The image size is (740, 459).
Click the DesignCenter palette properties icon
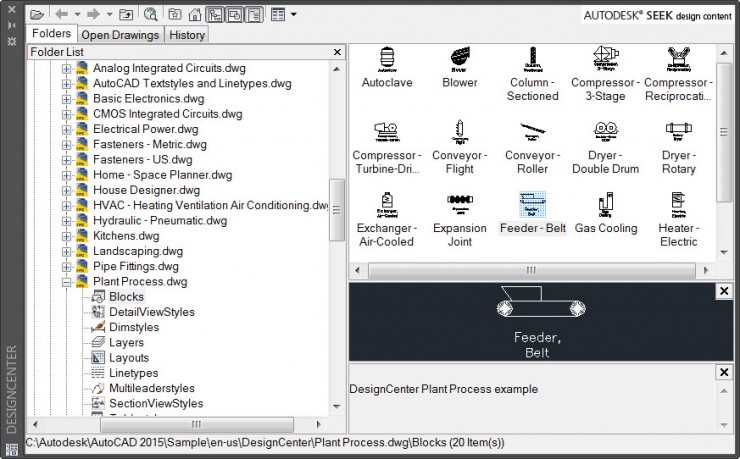12,42
